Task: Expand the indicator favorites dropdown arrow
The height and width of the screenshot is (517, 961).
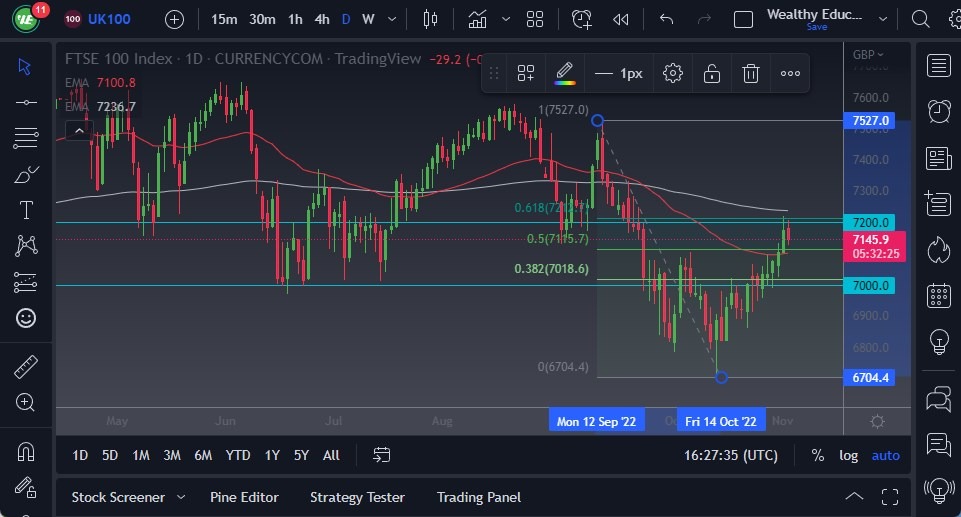Action: (x=506, y=20)
